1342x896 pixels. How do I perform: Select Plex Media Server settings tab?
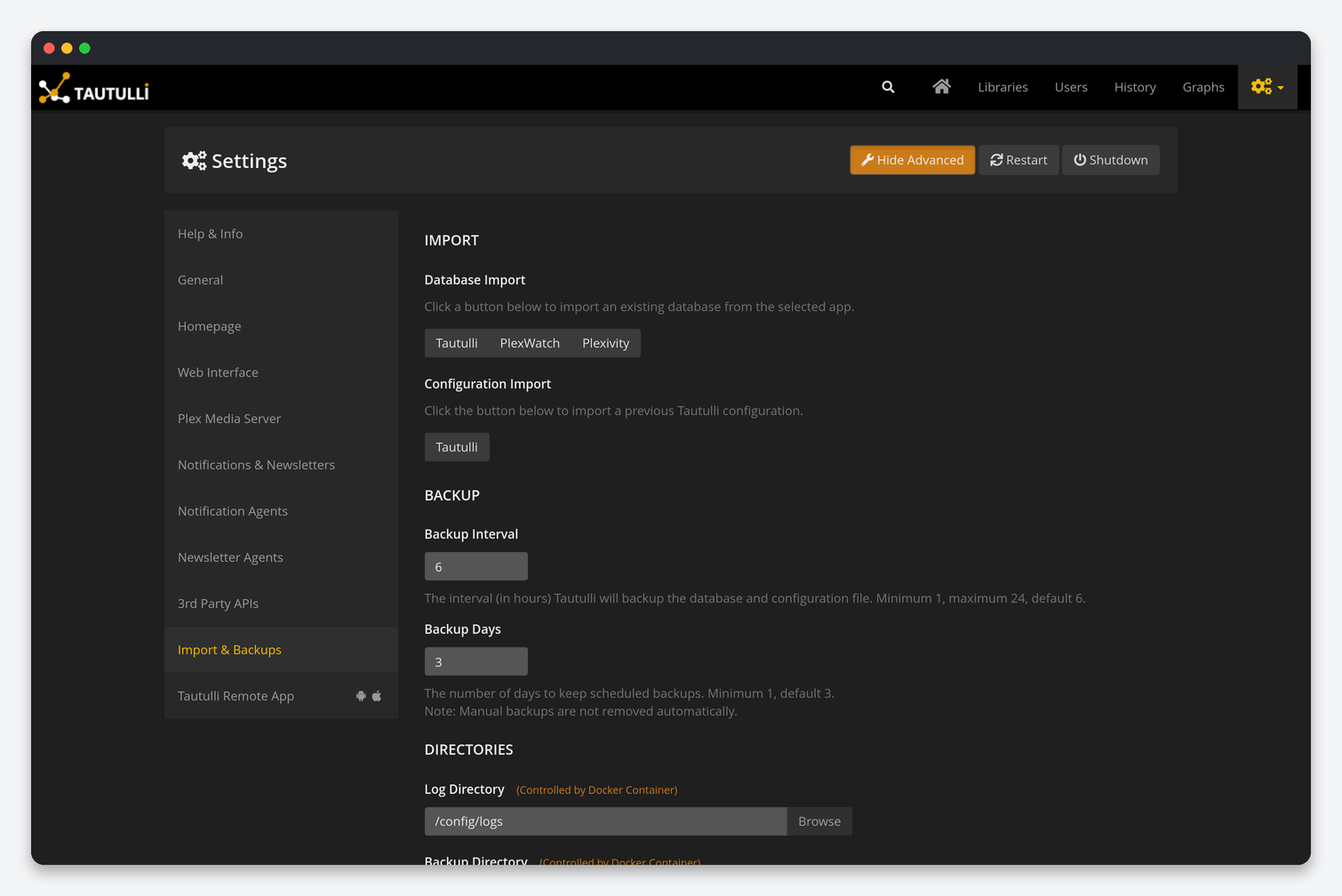pyautogui.click(x=281, y=419)
